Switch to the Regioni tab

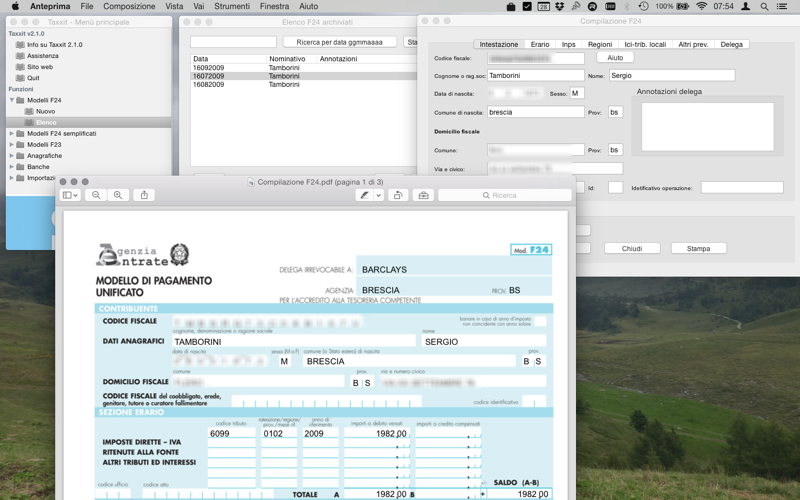[x=600, y=44]
